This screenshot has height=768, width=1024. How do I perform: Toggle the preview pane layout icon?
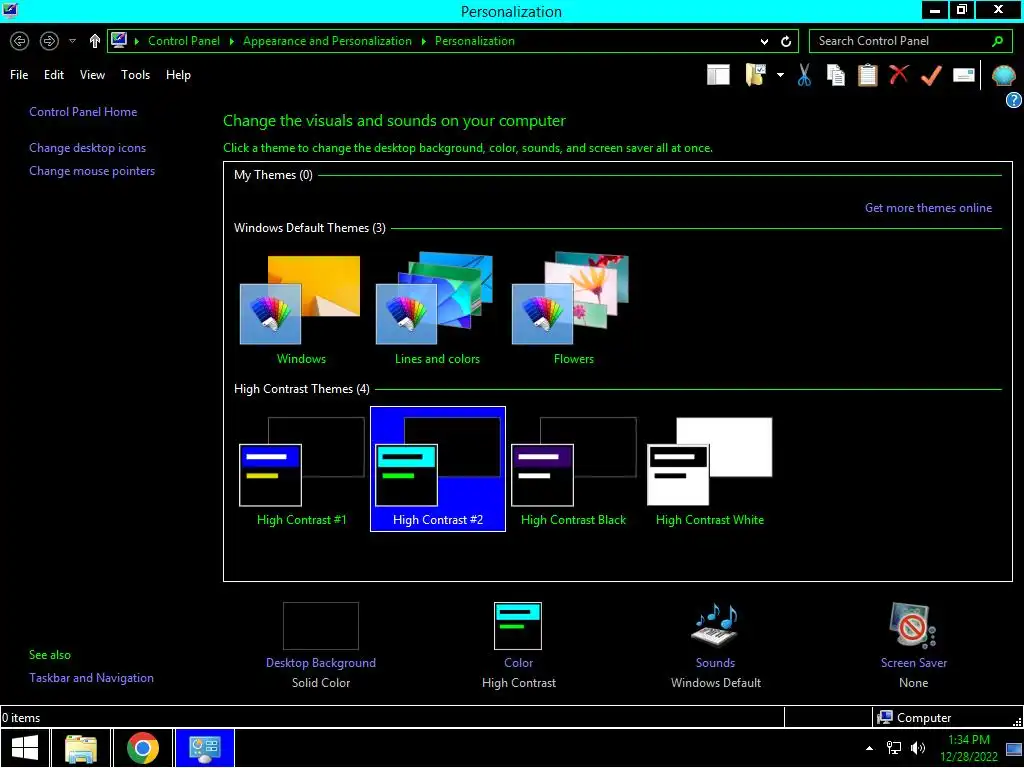point(718,75)
